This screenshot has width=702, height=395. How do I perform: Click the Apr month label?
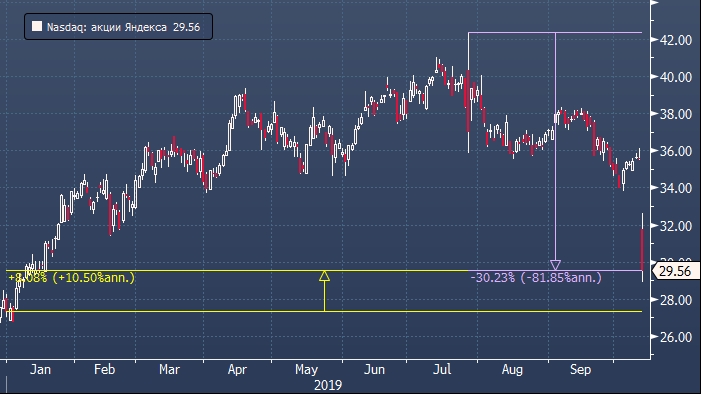[237, 370]
